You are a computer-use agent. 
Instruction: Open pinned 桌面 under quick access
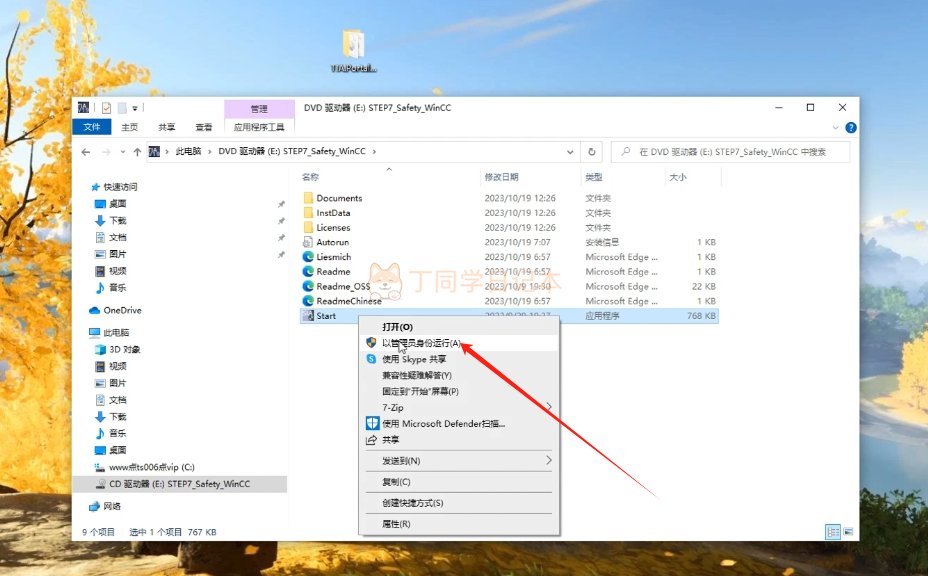click(117, 204)
